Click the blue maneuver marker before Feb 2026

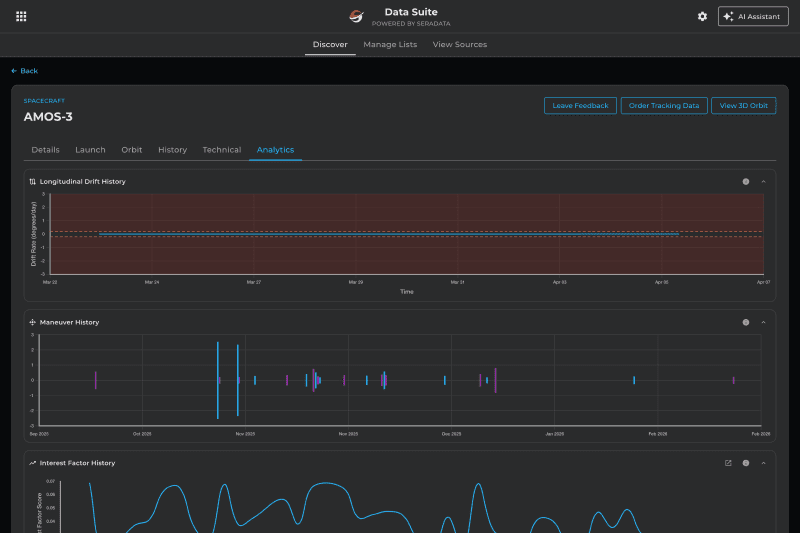click(x=634, y=380)
